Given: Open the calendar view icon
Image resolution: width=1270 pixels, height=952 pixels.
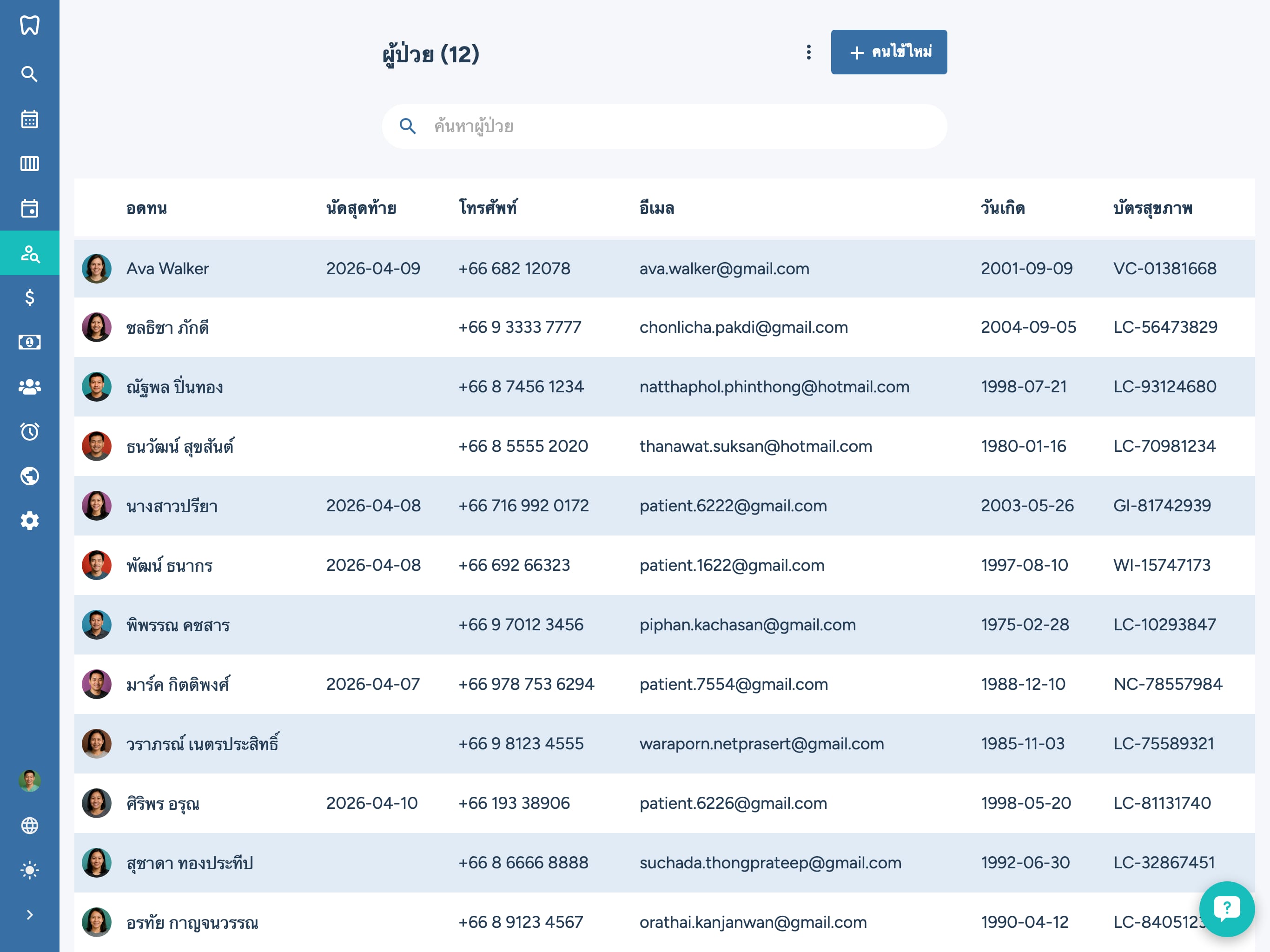Looking at the screenshot, I should 29,119.
